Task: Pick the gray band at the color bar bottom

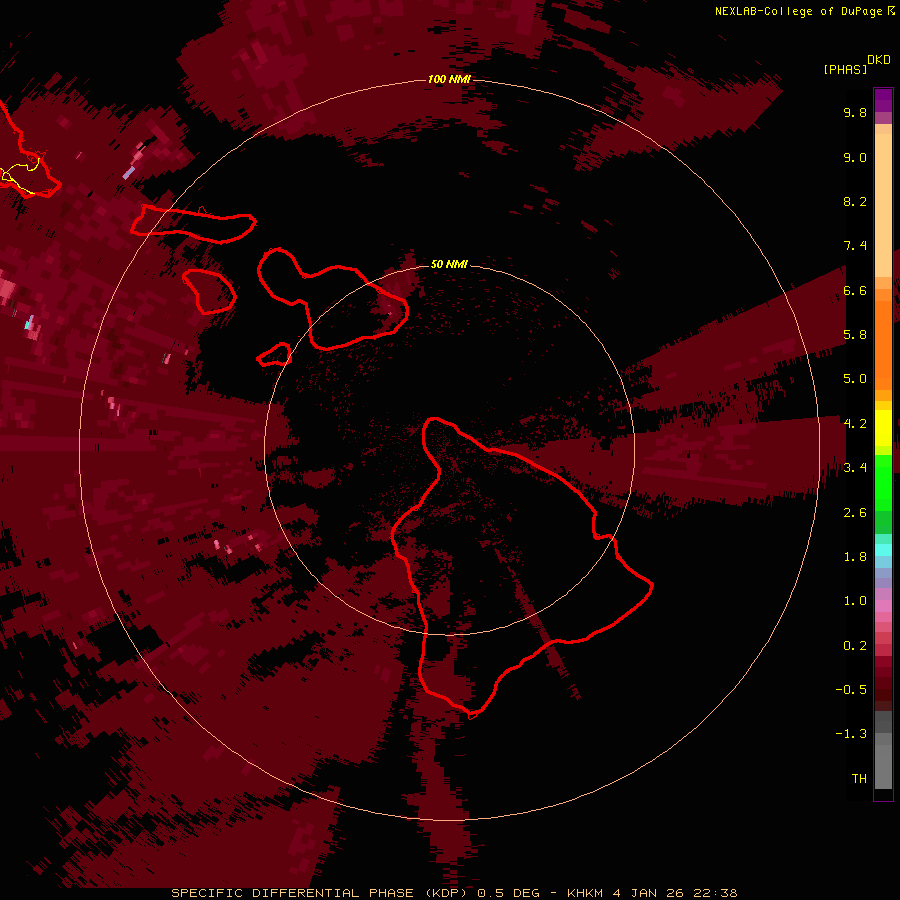Action: 883,752
